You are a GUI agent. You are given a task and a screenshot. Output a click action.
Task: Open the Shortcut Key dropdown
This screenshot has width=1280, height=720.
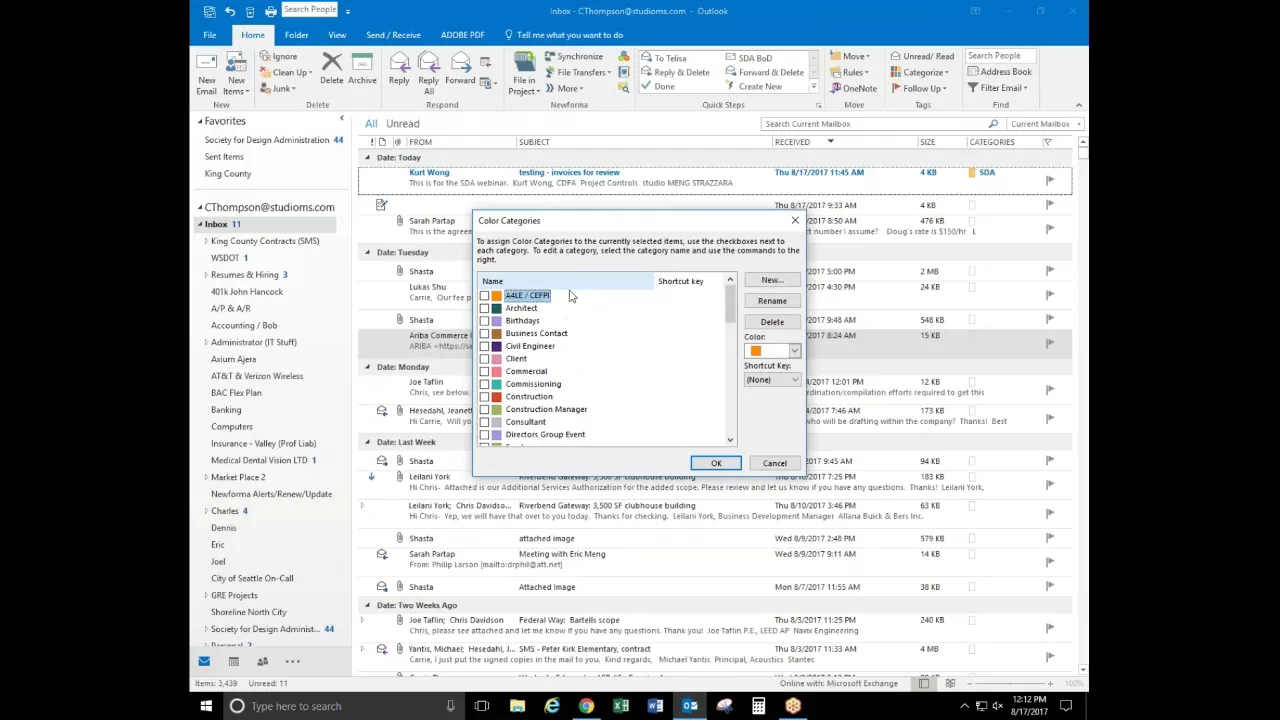click(x=772, y=380)
